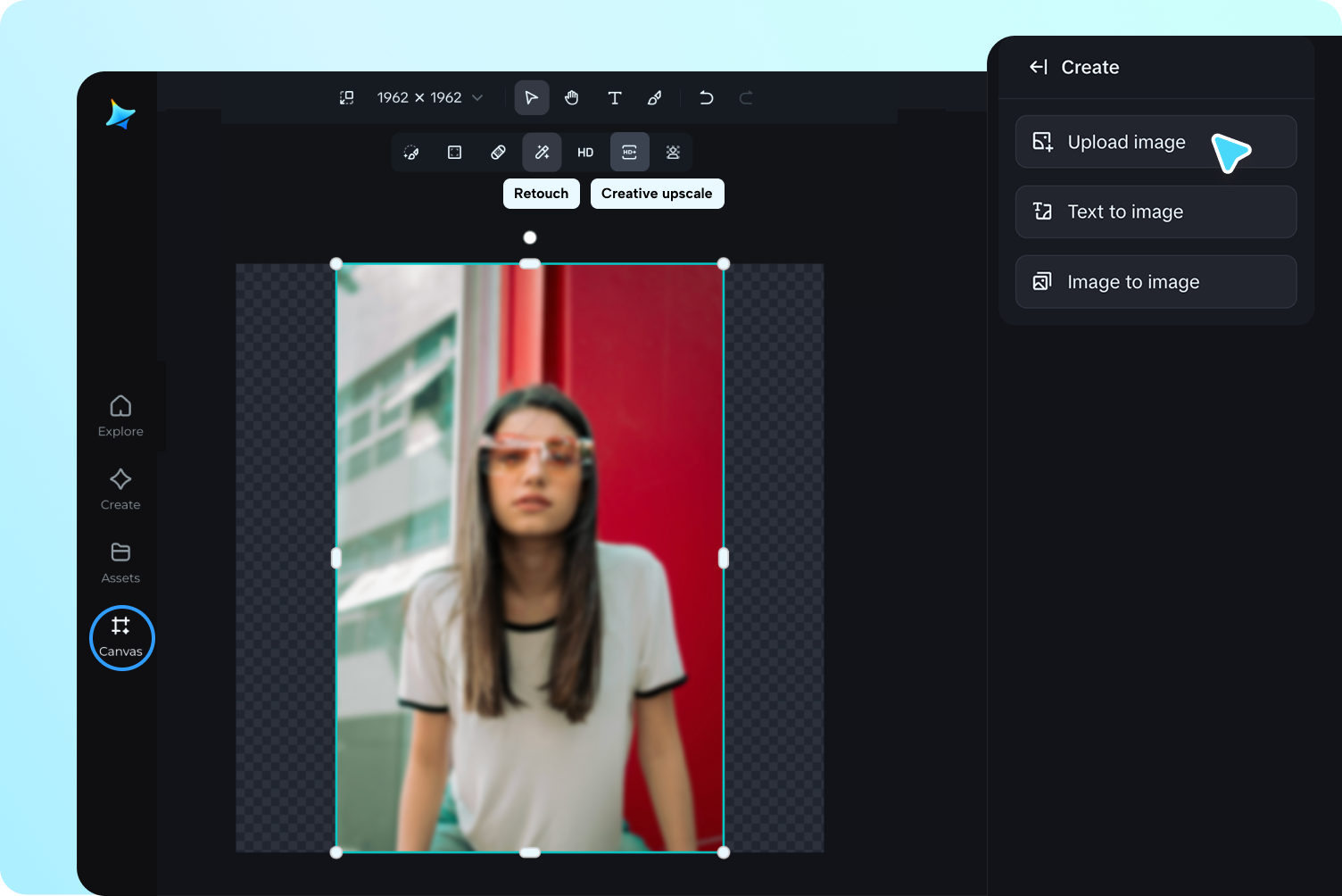The height and width of the screenshot is (896, 1342).
Task: Select the Text tool
Action: pos(614,97)
